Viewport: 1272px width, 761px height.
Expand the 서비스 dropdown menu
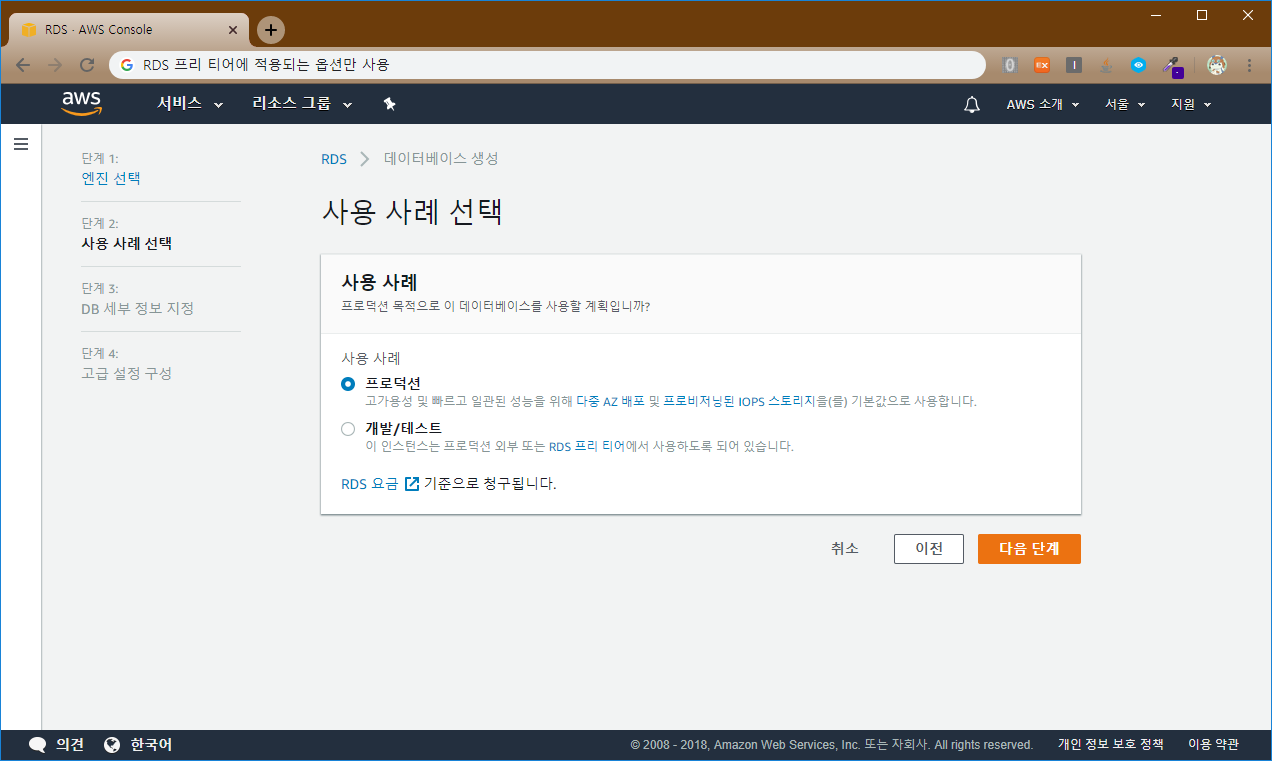(190, 104)
